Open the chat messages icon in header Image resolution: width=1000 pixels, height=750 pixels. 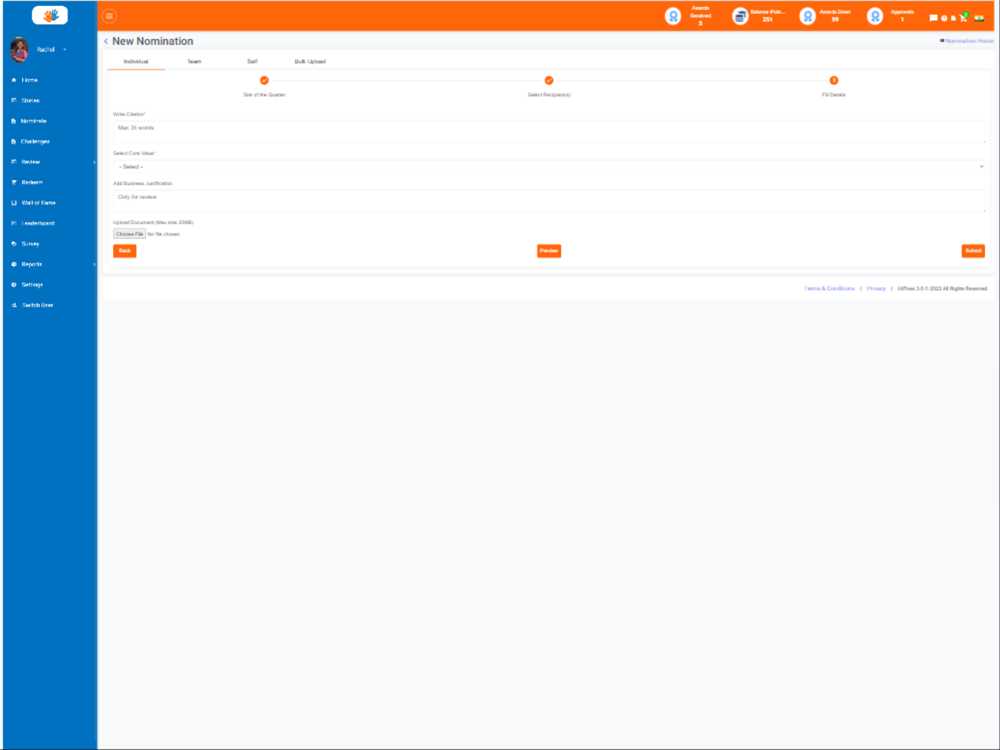point(933,18)
